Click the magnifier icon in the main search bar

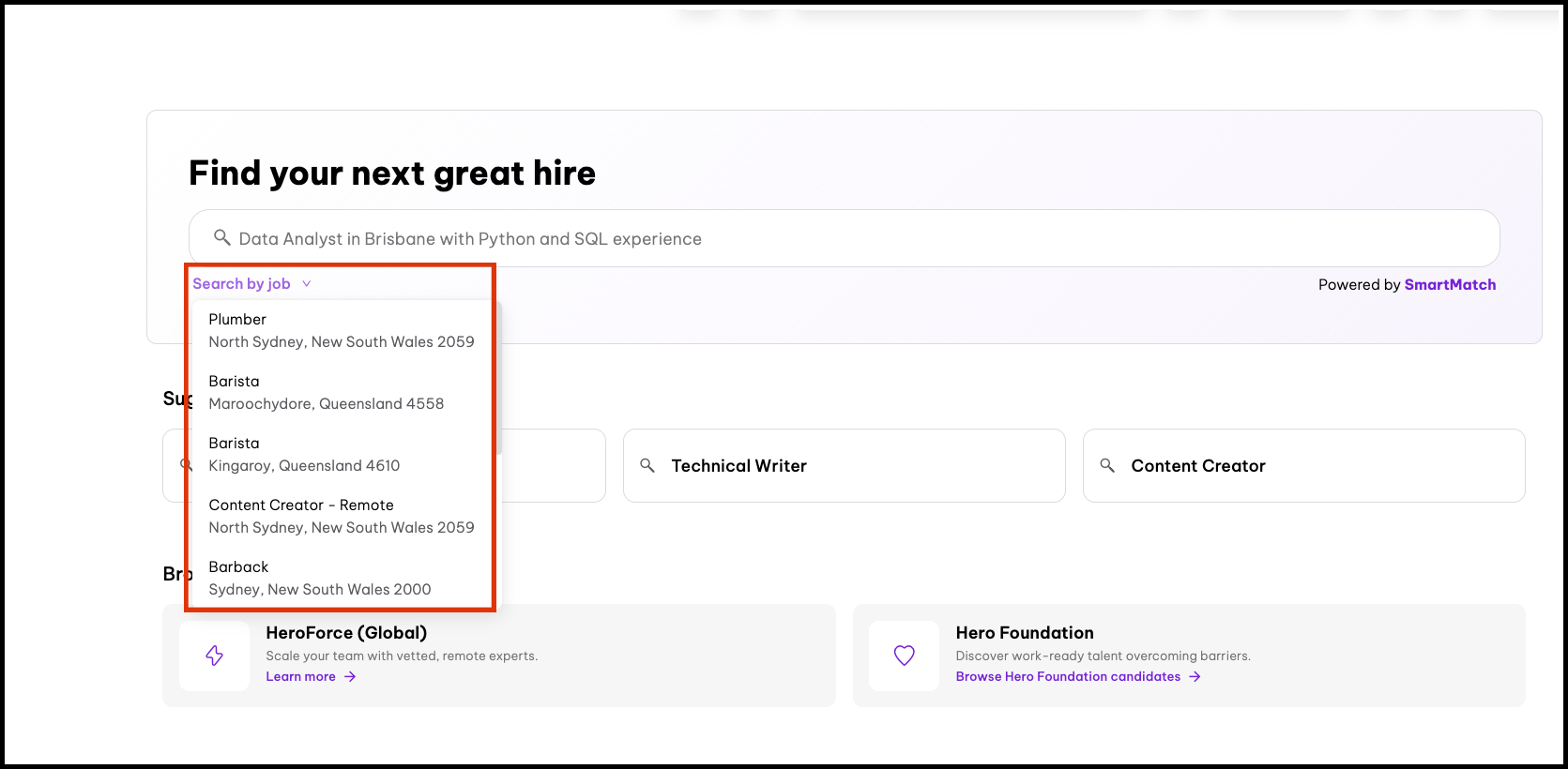[x=222, y=238]
